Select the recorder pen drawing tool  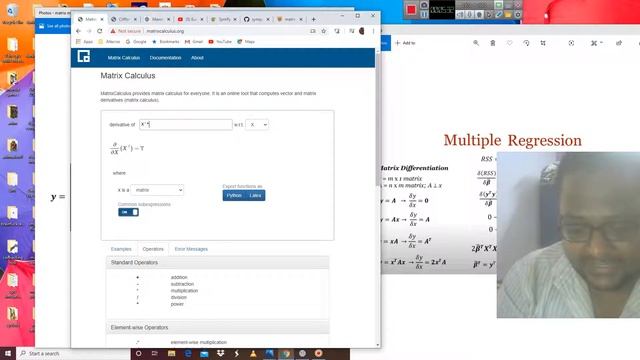pyautogui.click(x=498, y=14)
